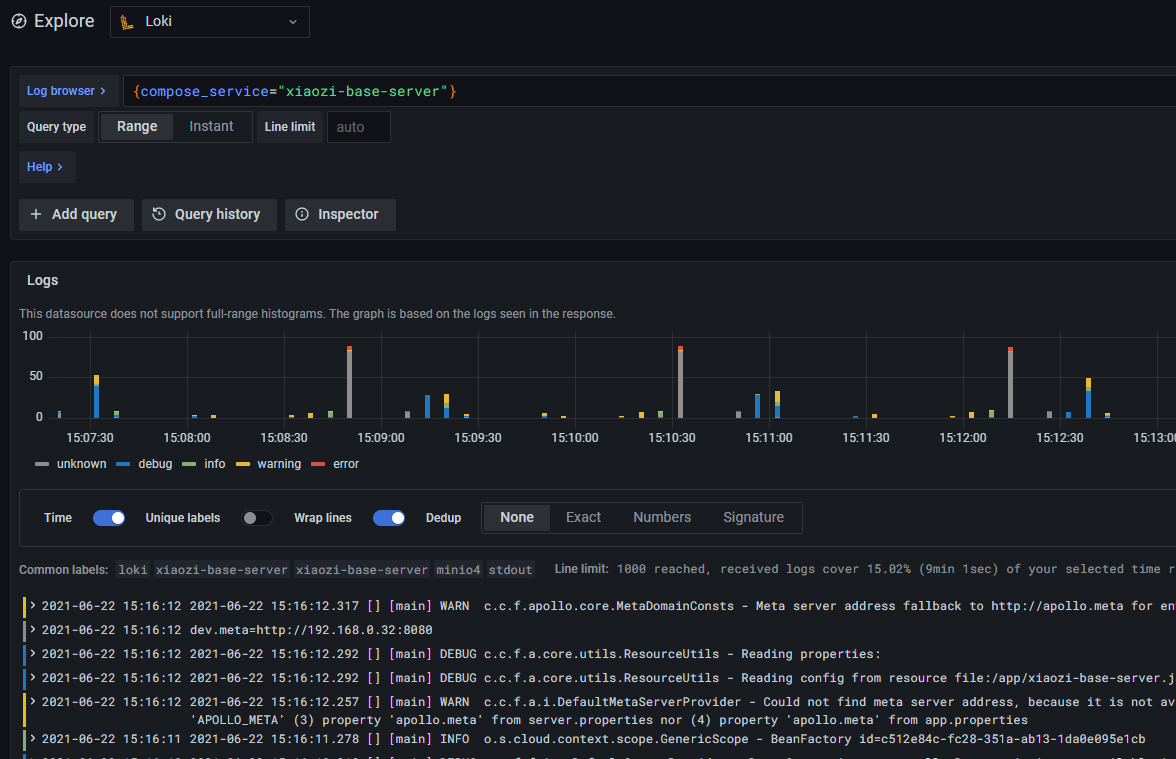Select Range query type

[136, 127]
